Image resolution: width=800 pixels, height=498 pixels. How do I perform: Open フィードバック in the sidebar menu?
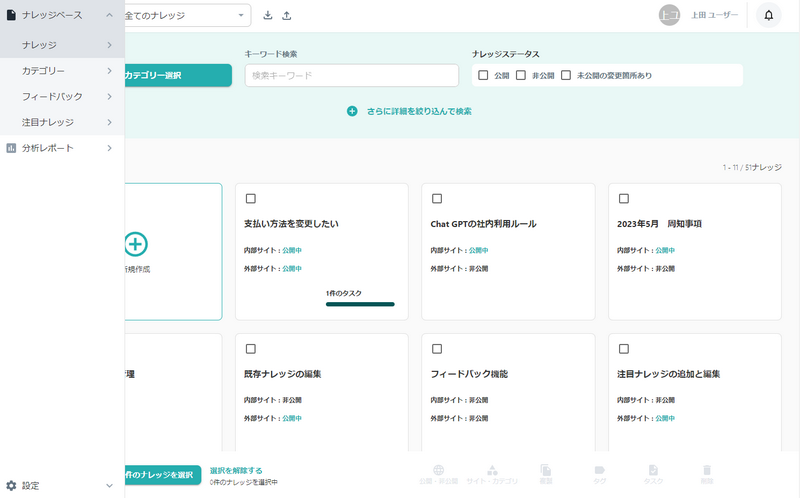coord(62,97)
